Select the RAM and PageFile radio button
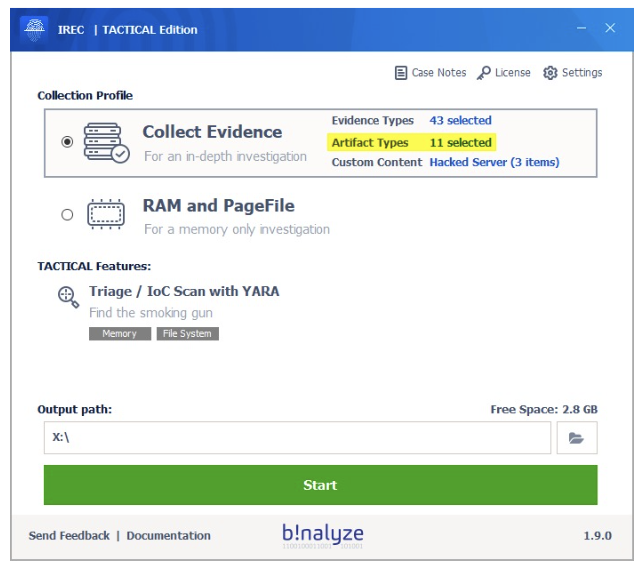This screenshot has width=643, height=569. coord(67,214)
